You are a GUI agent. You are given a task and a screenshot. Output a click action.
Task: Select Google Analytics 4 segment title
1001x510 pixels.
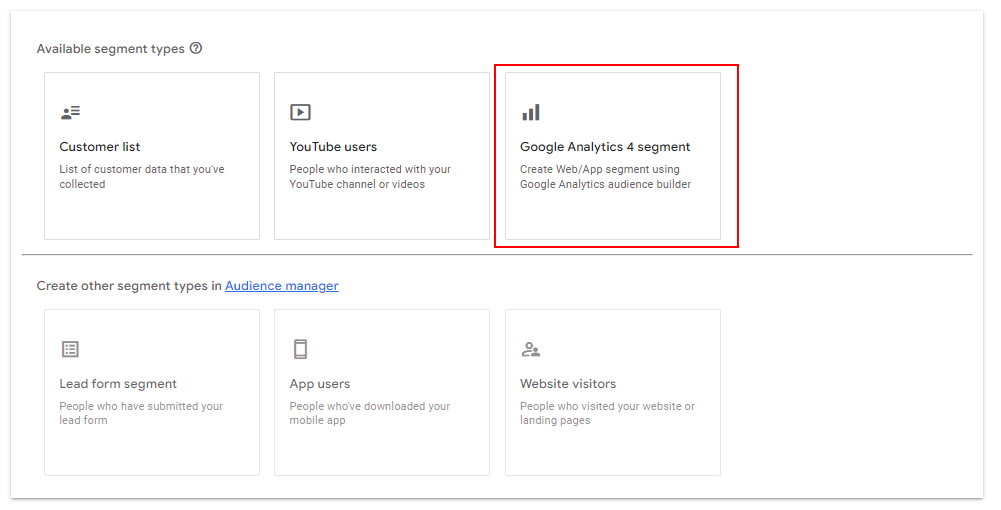click(605, 147)
